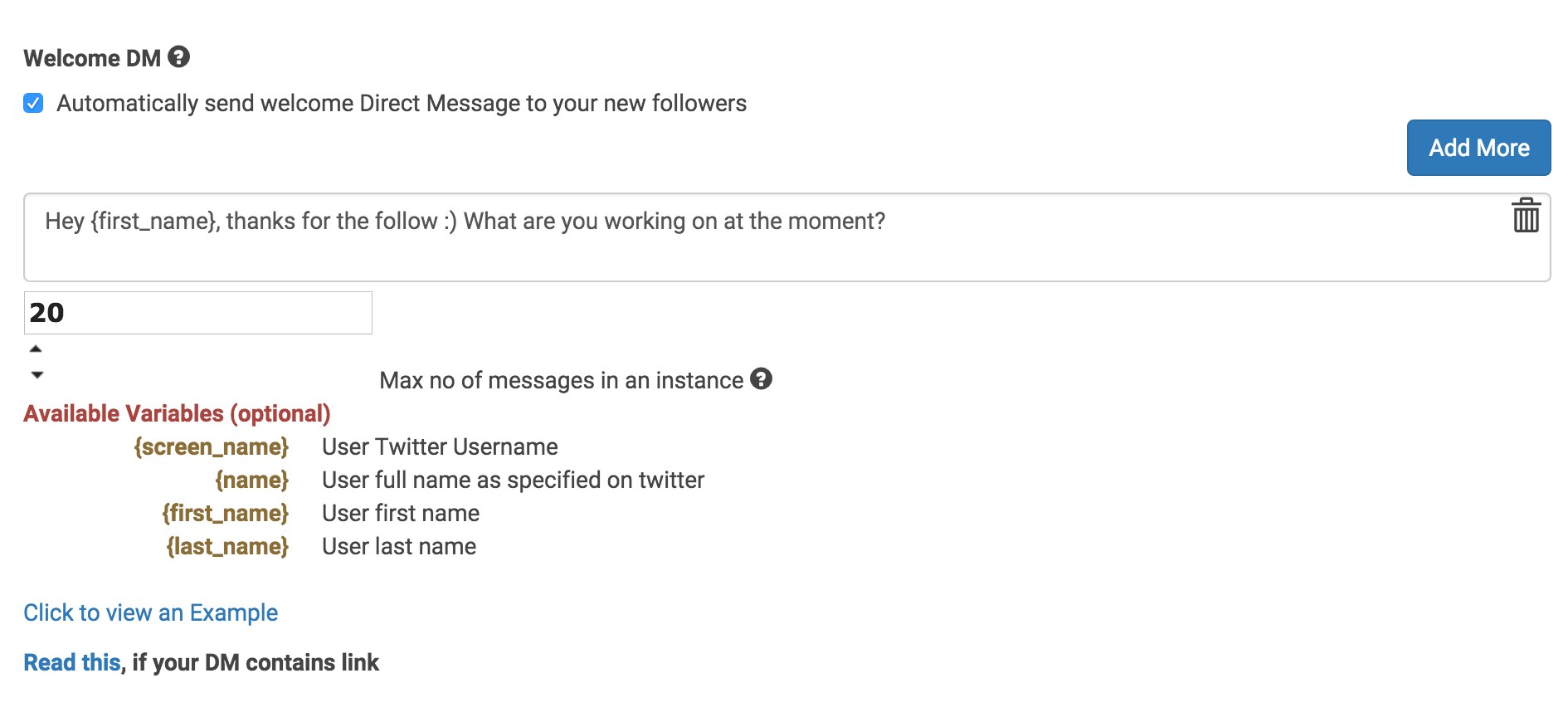Select the {first_name} variable in list
This screenshot has height=722, width=1568.
click(x=226, y=513)
